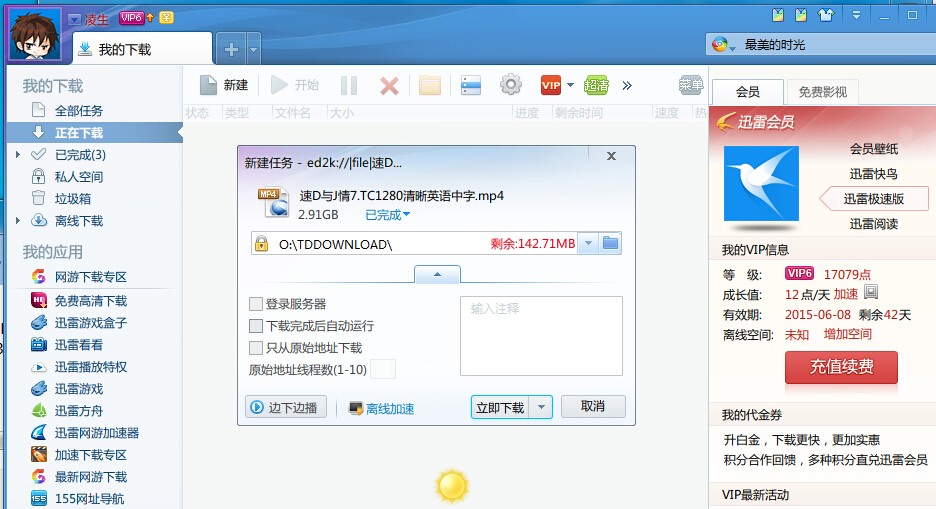Open 私人空间 in sidebar

[x=79, y=177]
